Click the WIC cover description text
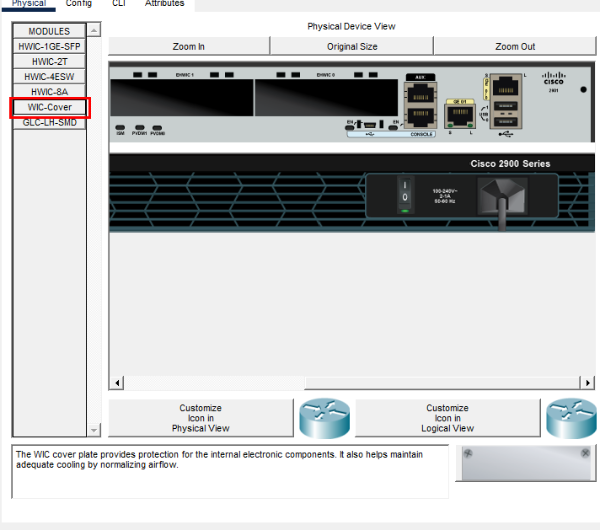This screenshot has width=600, height=530. pos(219,460)
